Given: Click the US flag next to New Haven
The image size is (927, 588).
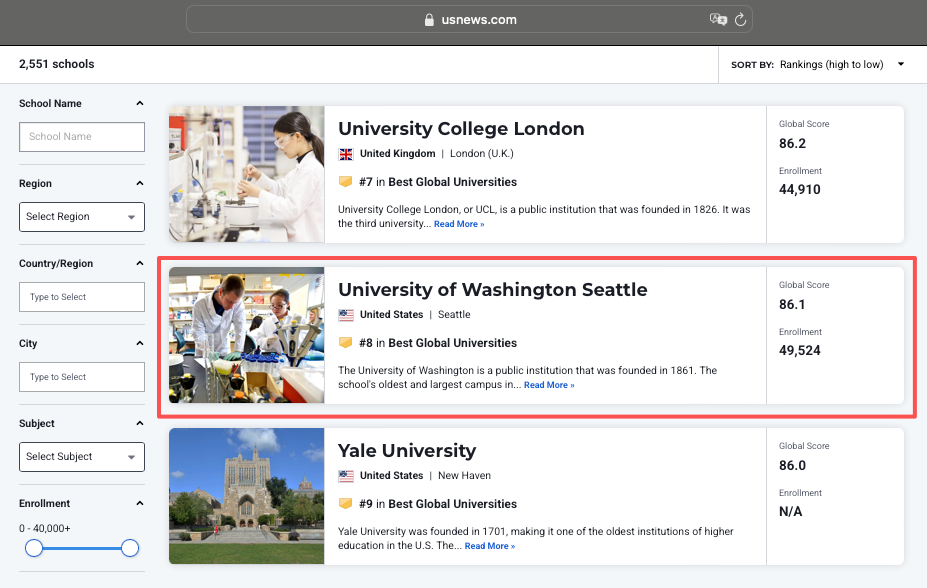Looking at the screenshot, I should [346, 476].
